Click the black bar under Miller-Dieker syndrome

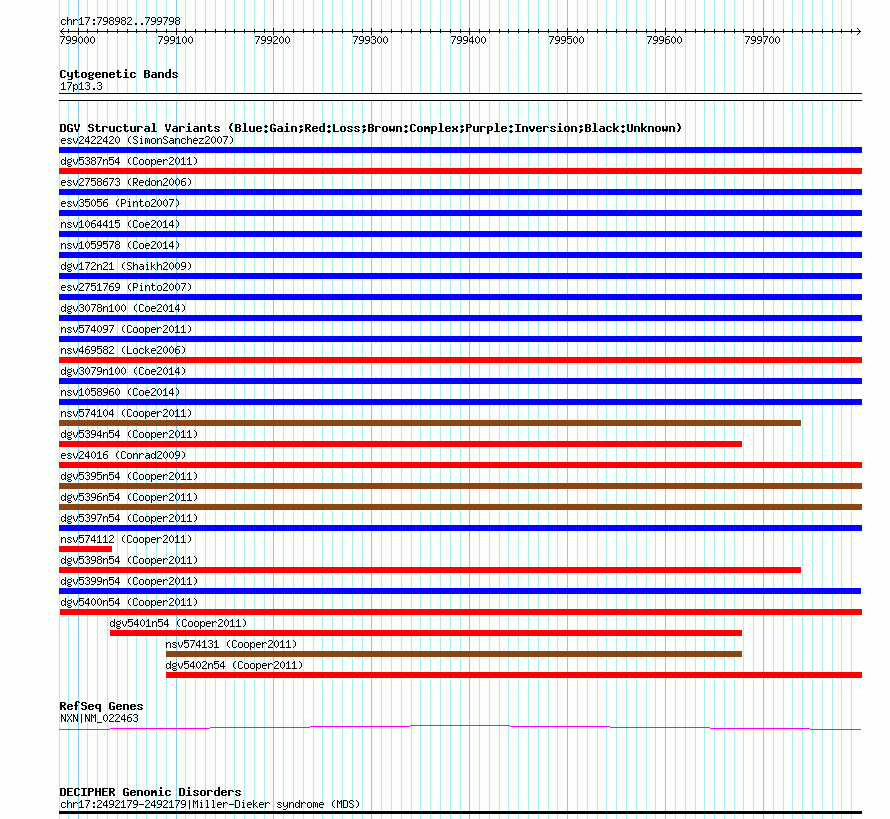(x=460, y=813)
